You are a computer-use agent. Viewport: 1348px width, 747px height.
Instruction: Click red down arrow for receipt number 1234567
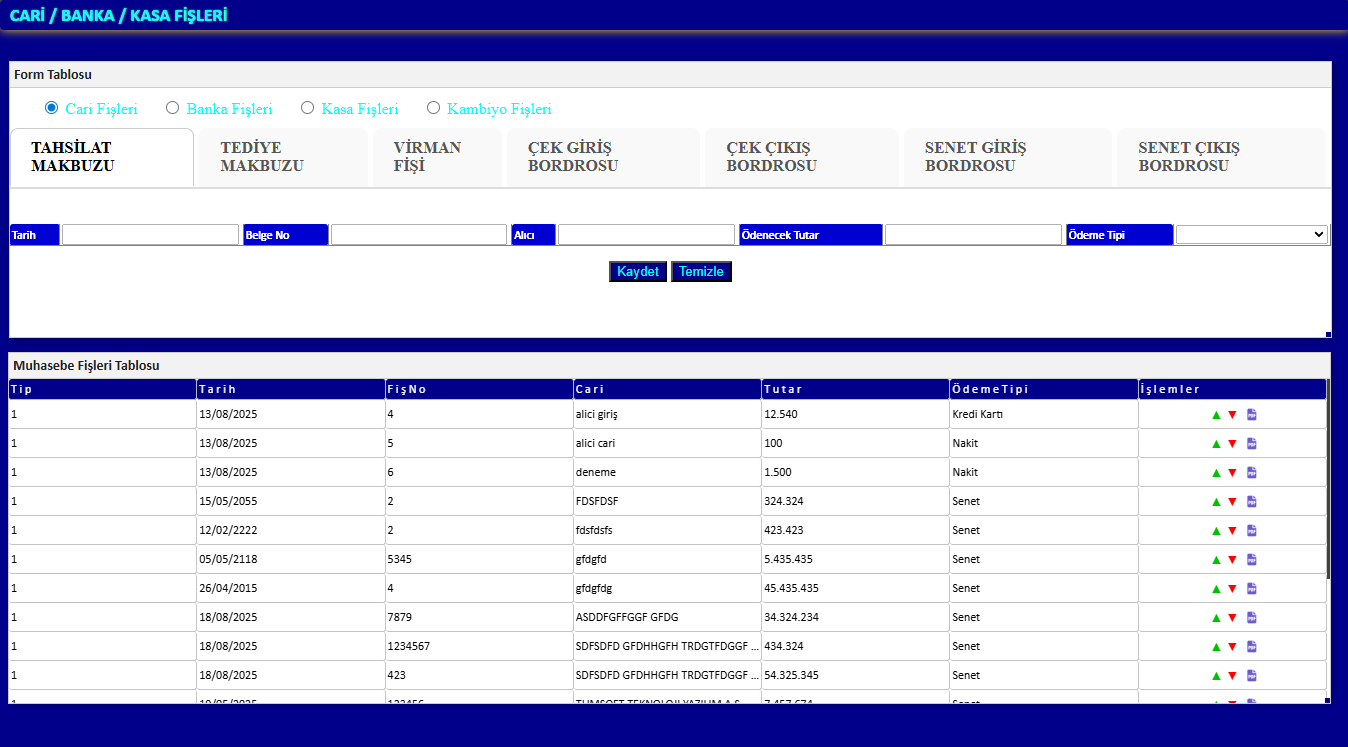tap(1232, 647)
